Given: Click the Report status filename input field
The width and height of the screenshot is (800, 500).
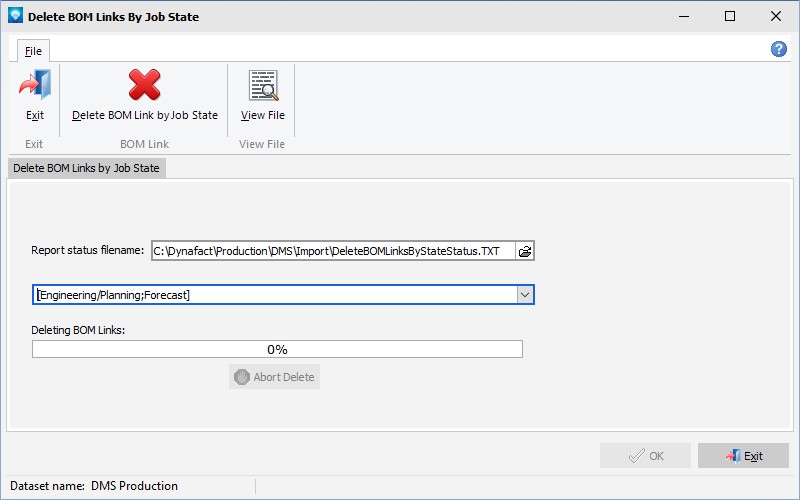Looking at the screenshot, I should point(334,251).
